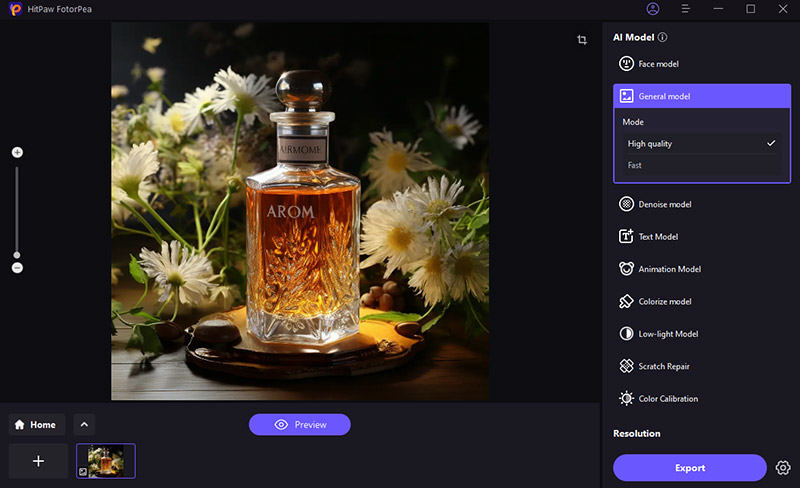Maximize the FotorPea window
Viewport: 800px width, 488px height.
751,9
